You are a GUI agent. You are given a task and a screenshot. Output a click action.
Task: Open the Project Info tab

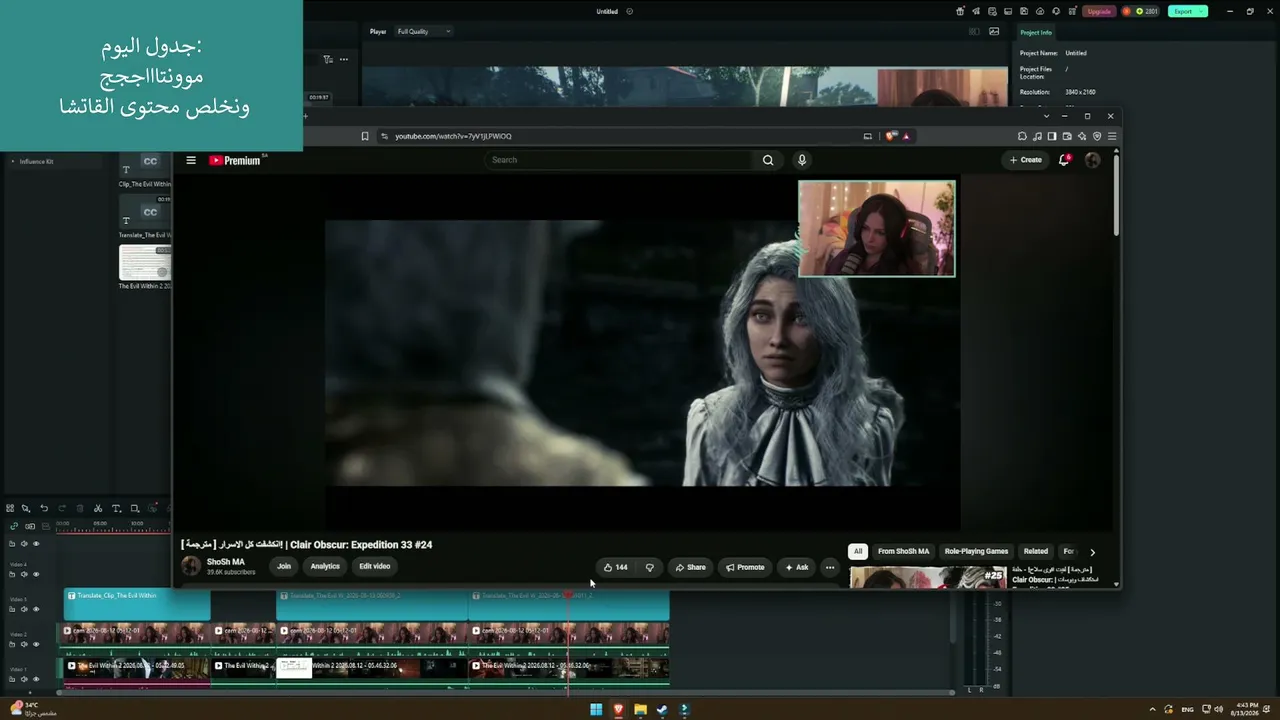(x=1036, y=33)
